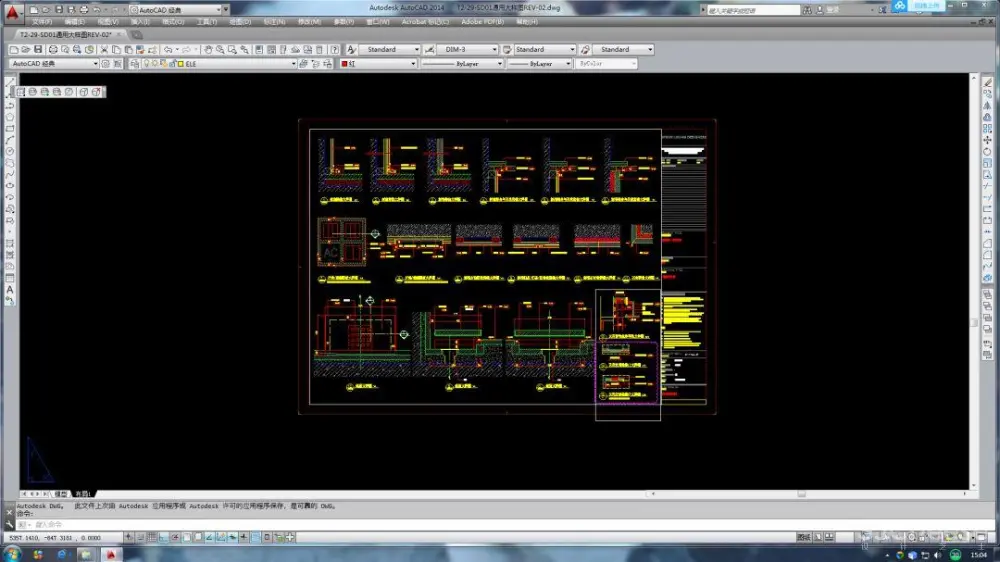This screenshot has height=562, width=1000.
Task: Click the Undo arrow in the standard toolbar
Action: tap(167, 49)
